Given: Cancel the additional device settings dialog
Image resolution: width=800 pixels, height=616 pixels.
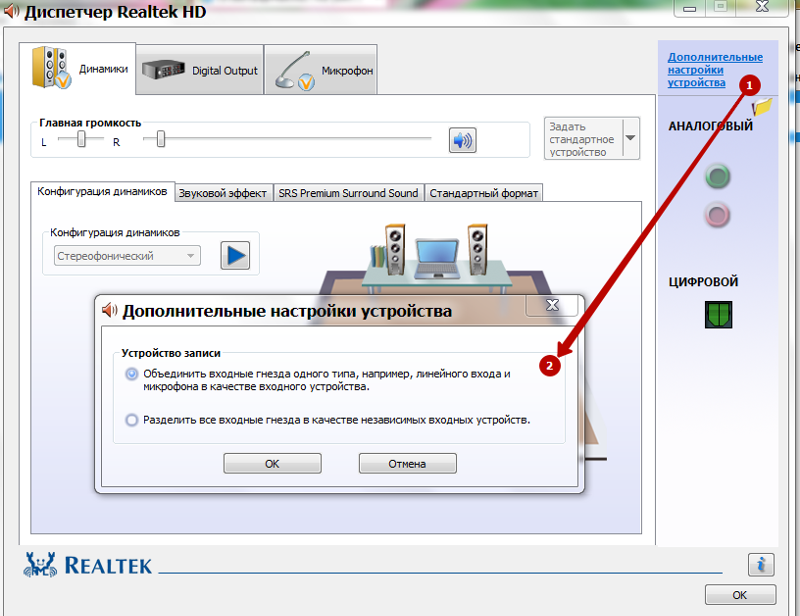Looking at the screenshot, I should (x=408, y=463).
